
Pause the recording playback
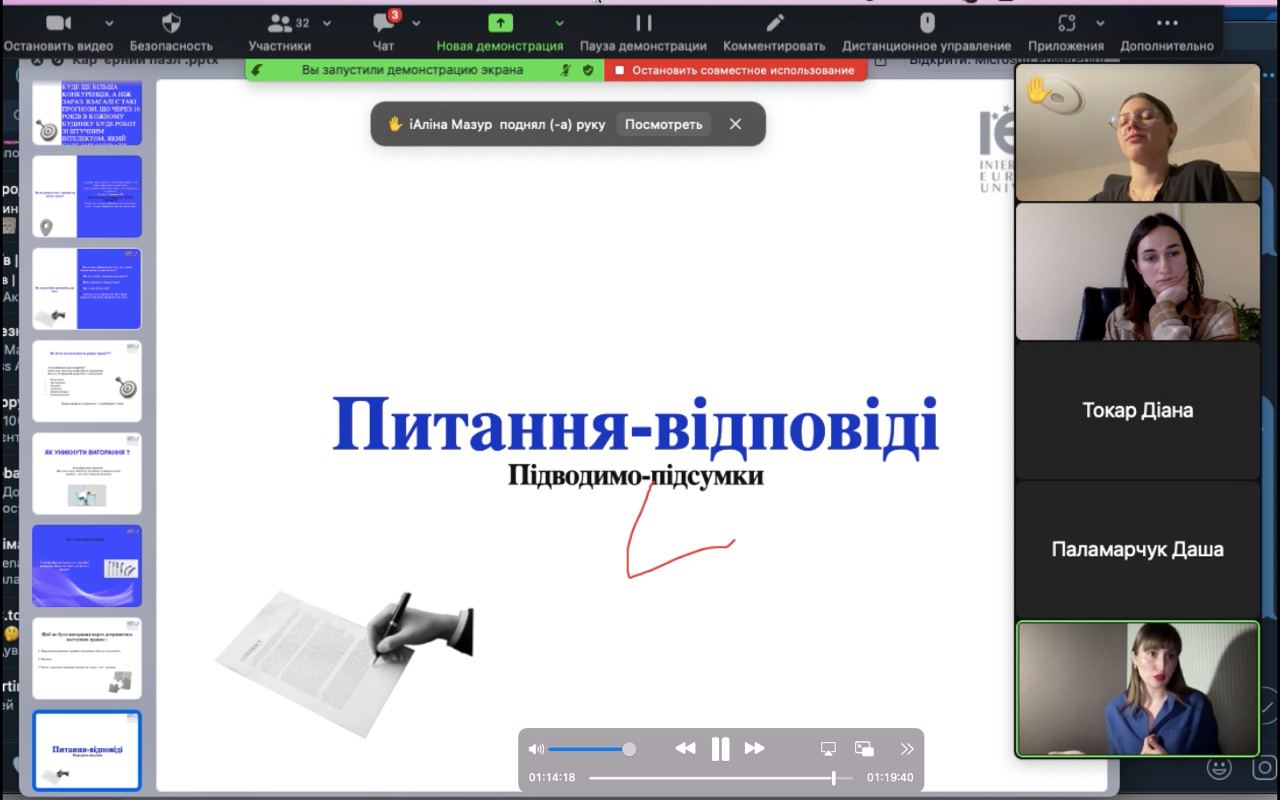pyautogui.click(x=720, y=748)
